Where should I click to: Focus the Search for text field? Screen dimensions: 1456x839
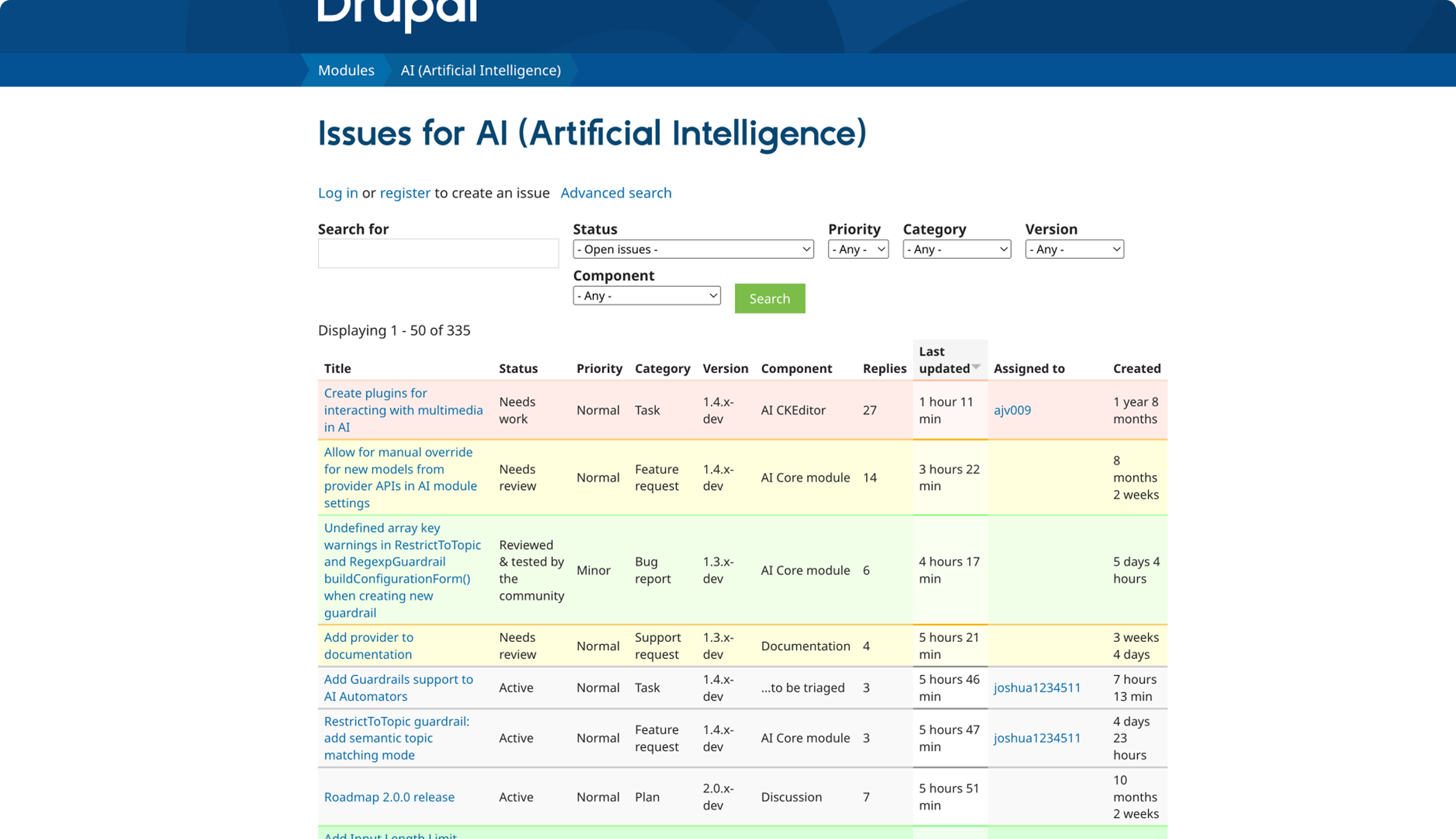(438, 253)
